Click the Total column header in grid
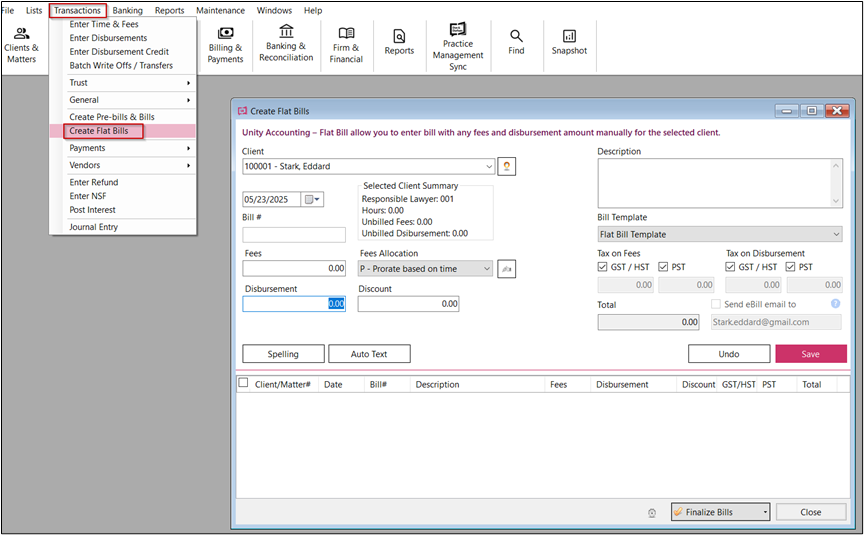The image size is (864, 535). click(x=812, y=385)
